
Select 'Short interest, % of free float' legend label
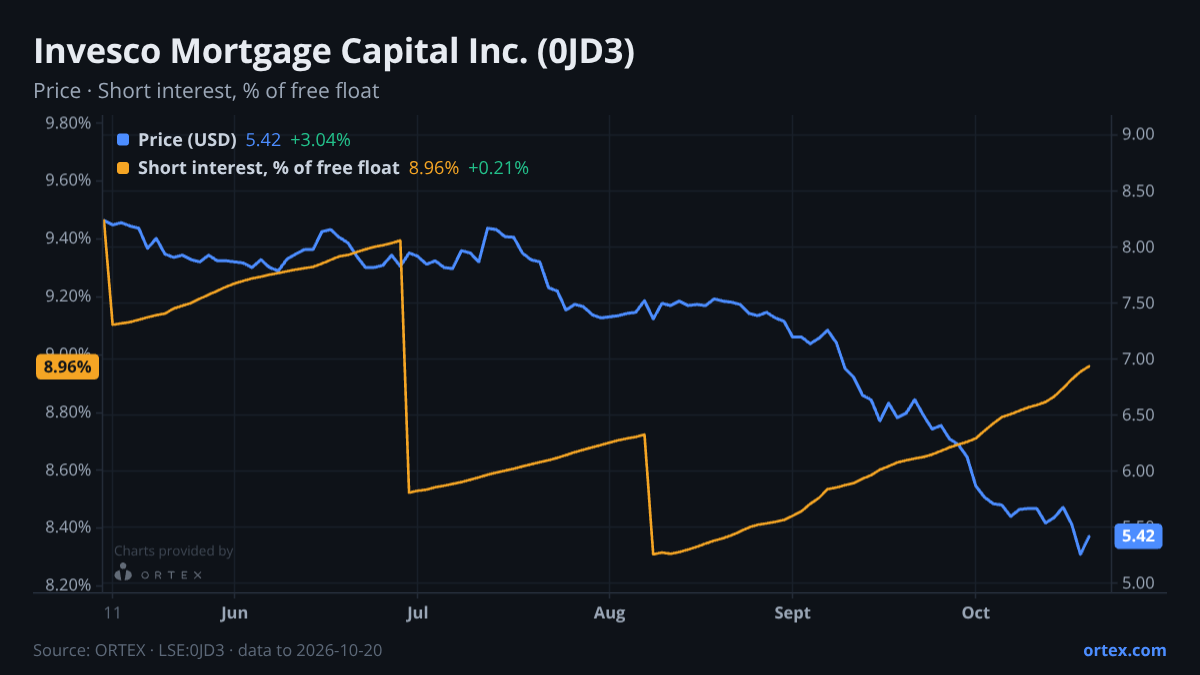point(268,168)
